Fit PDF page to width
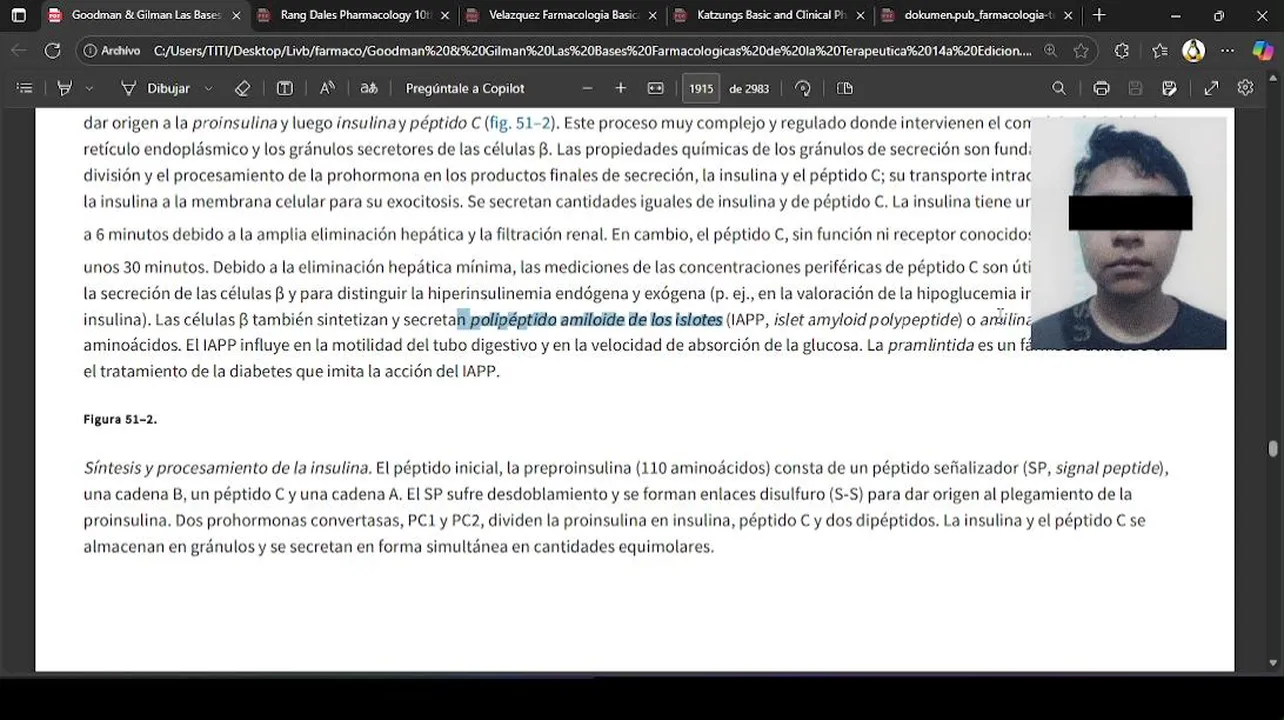 point(655,88)
